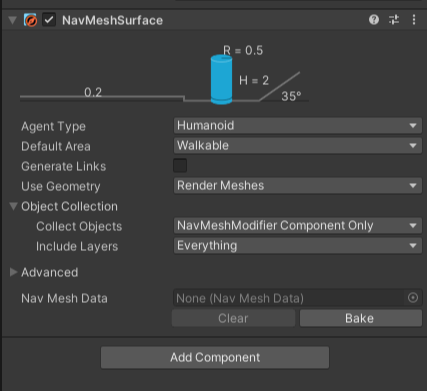Click the 0.2 step height text

pyautogui.click(x=93, y=92)
